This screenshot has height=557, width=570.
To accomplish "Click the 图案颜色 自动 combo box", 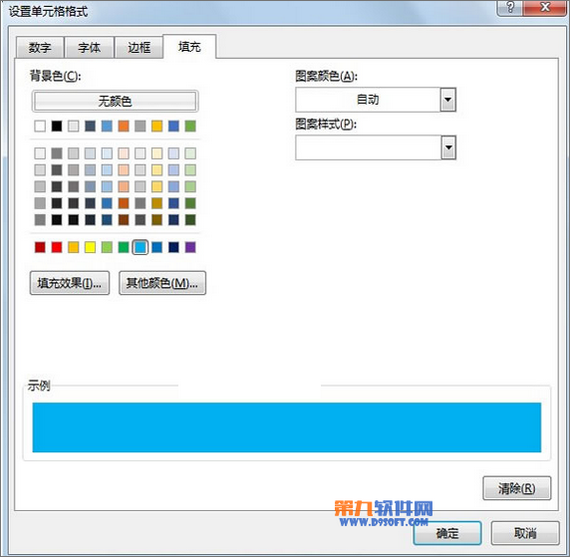I will tap(375, 100).
